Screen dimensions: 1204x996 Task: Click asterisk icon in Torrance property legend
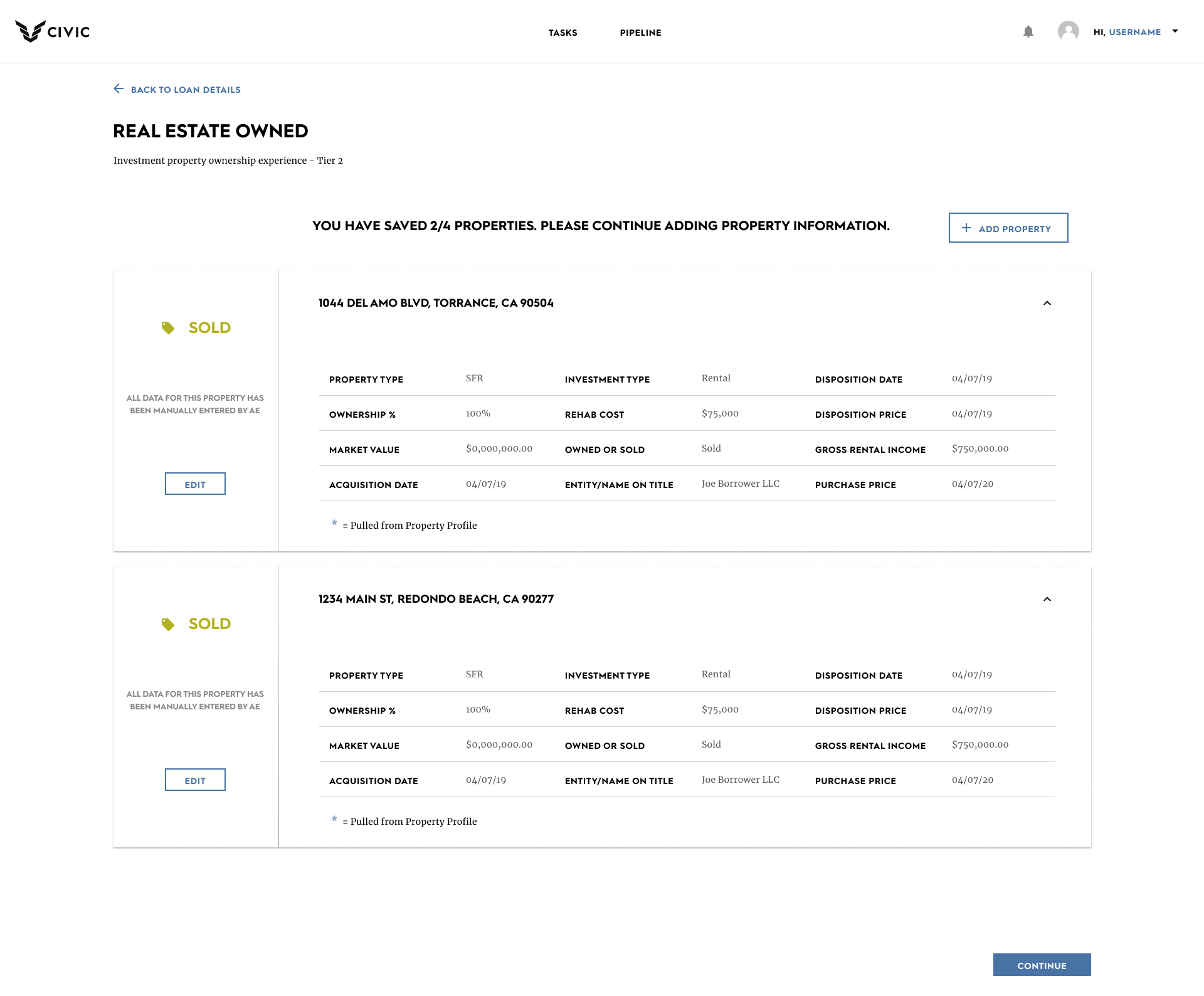[334, 523]
